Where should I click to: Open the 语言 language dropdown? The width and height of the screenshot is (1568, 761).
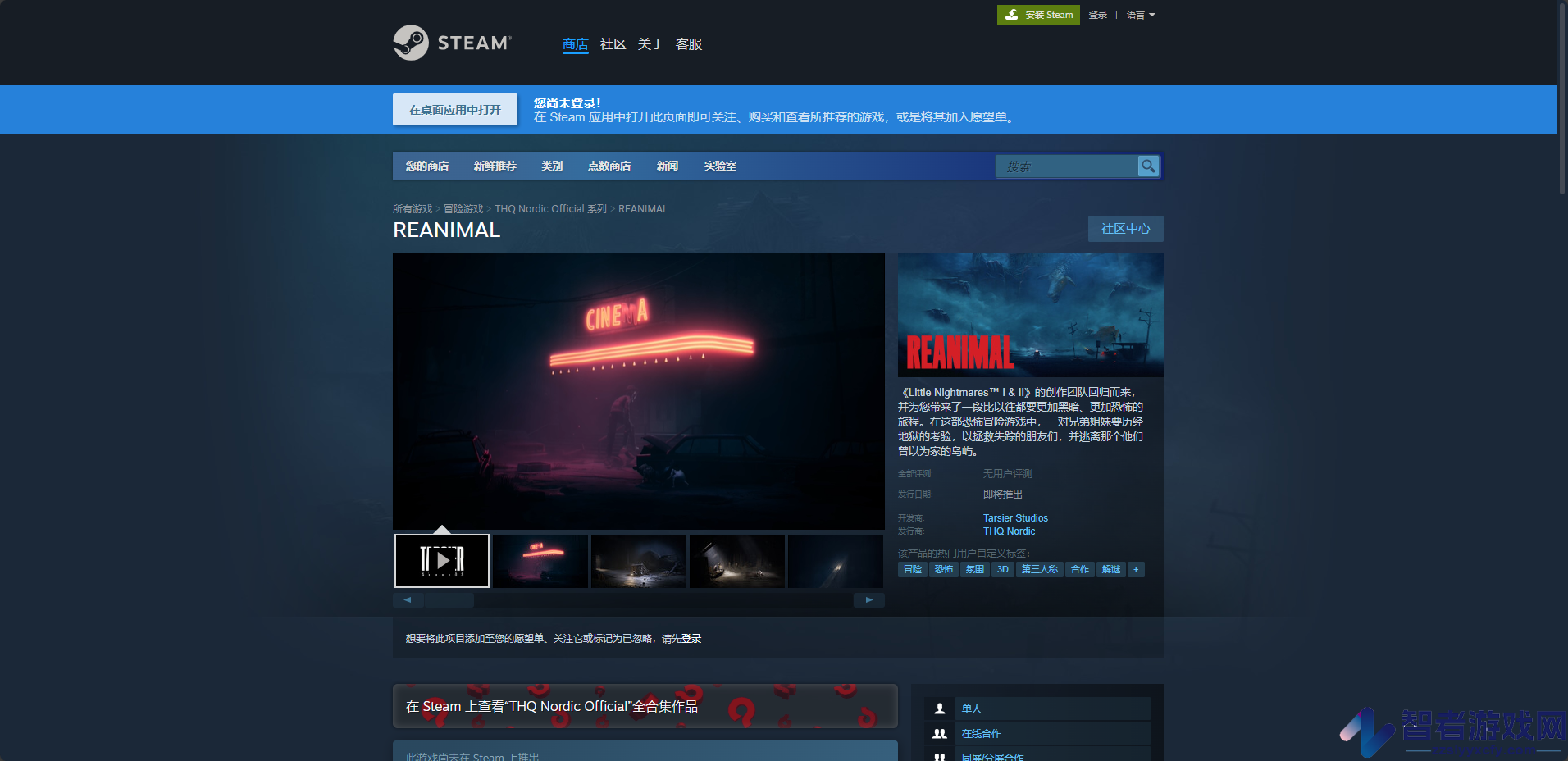1140,15
